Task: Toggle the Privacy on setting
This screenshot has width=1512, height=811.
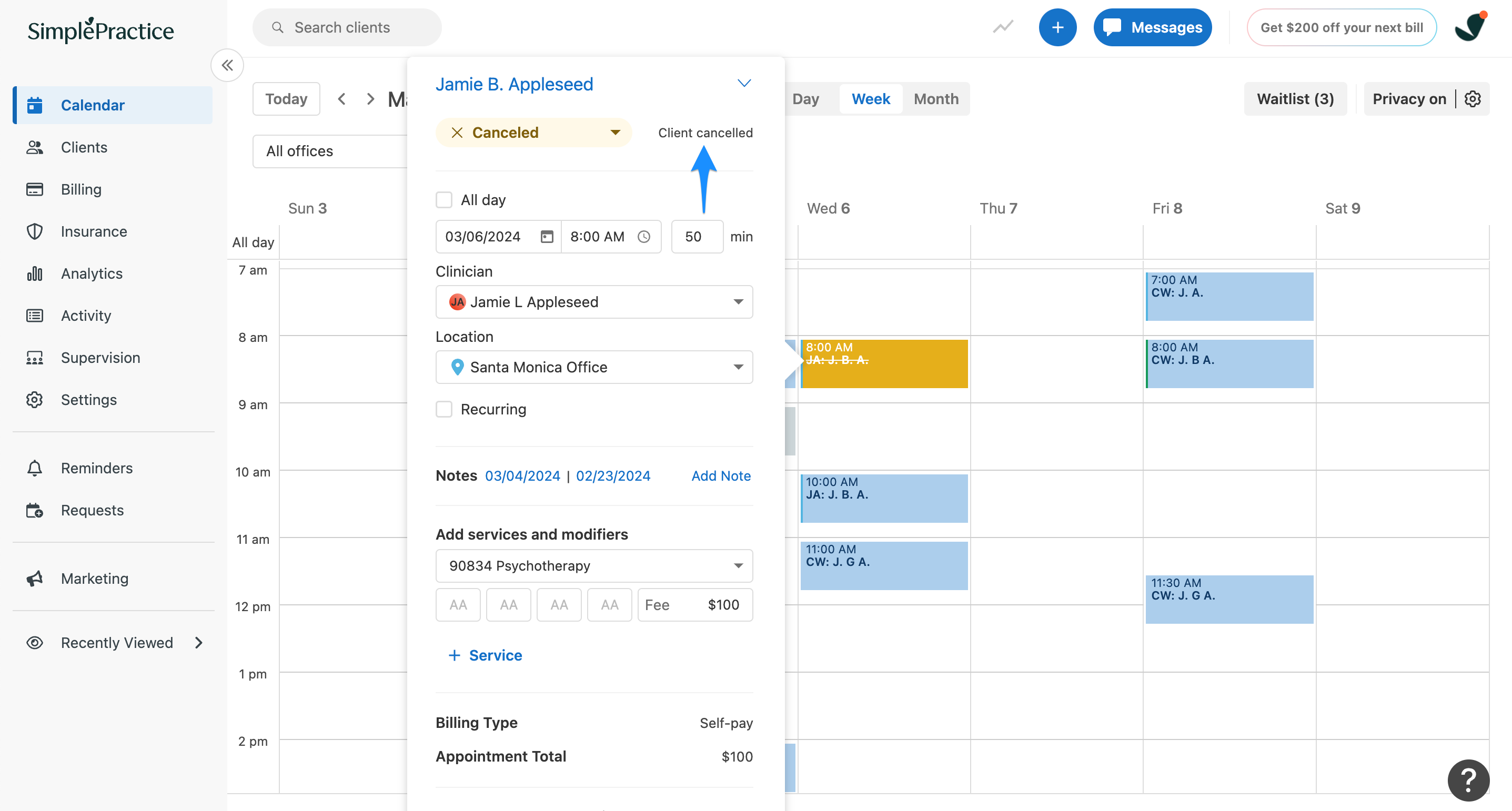Action: point(1409,98)
